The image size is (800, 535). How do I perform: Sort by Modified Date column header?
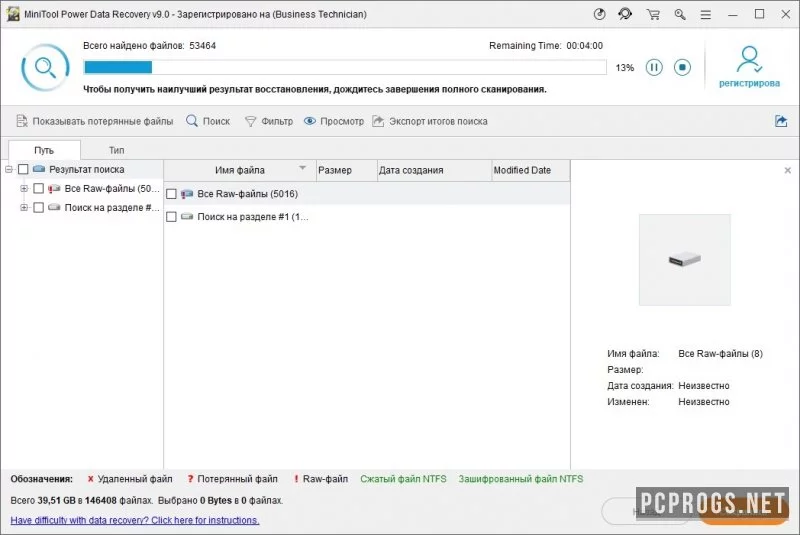tap(531, 170)
